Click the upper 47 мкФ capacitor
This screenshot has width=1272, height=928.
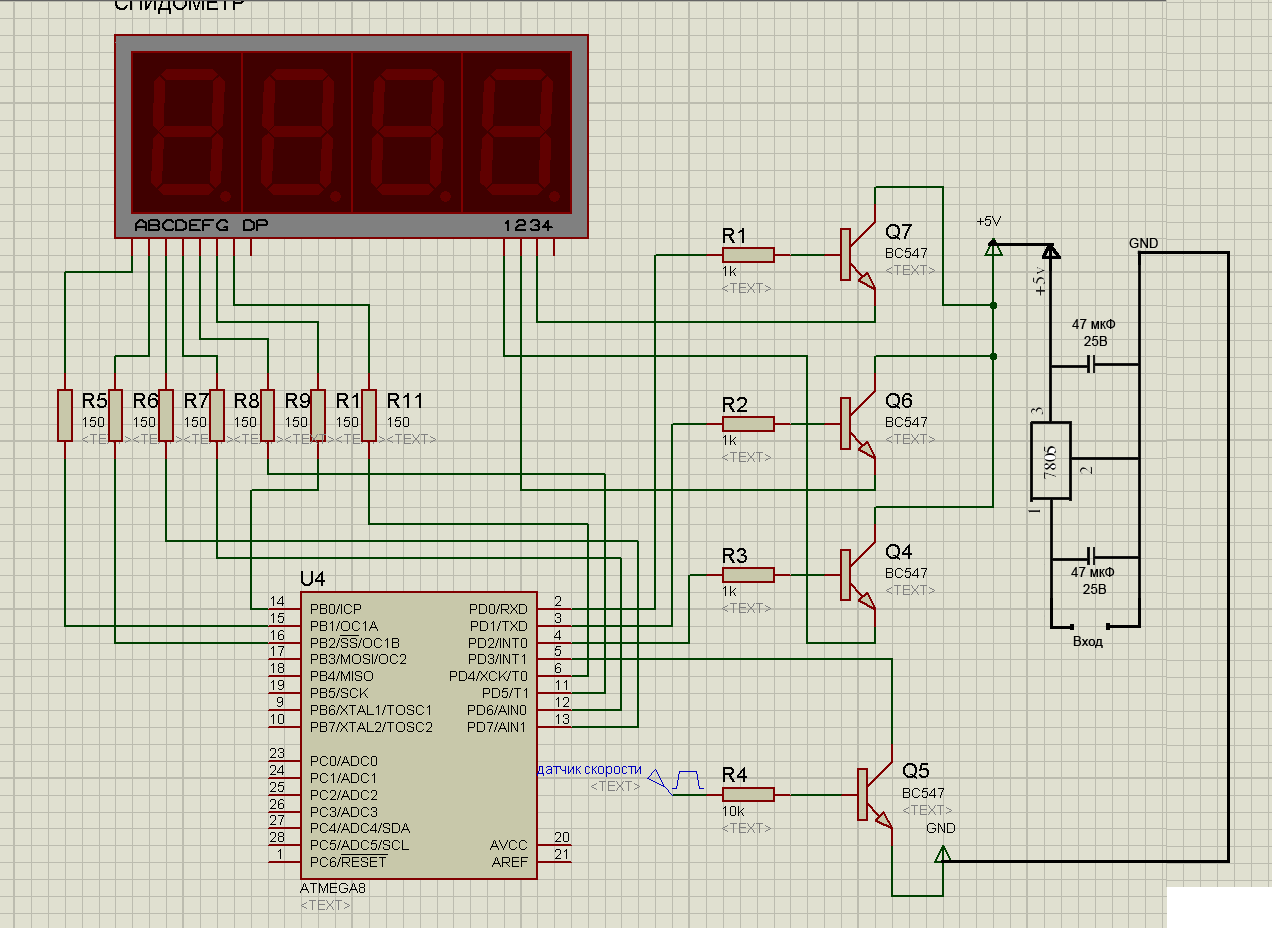1091,365
